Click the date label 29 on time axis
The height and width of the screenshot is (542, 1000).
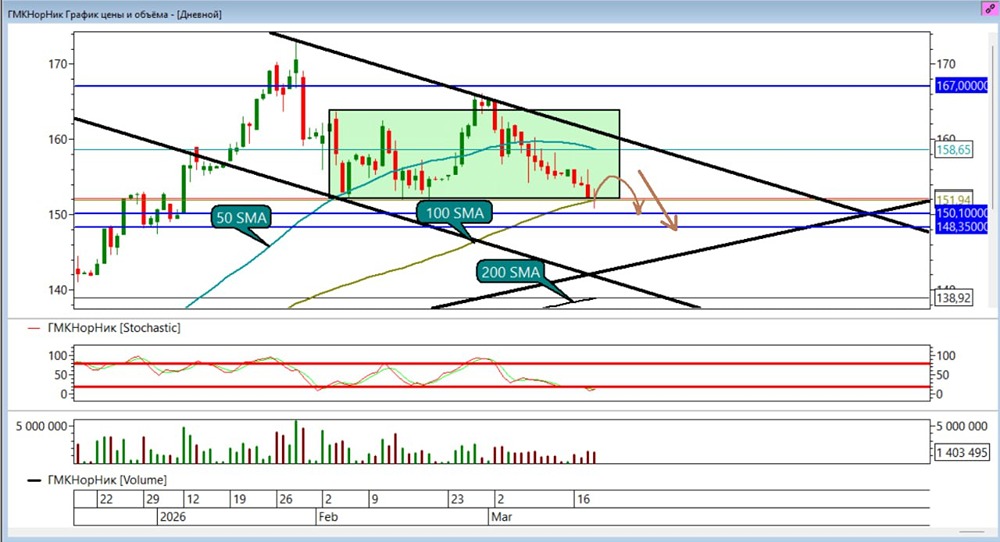(x=152, y=499)
